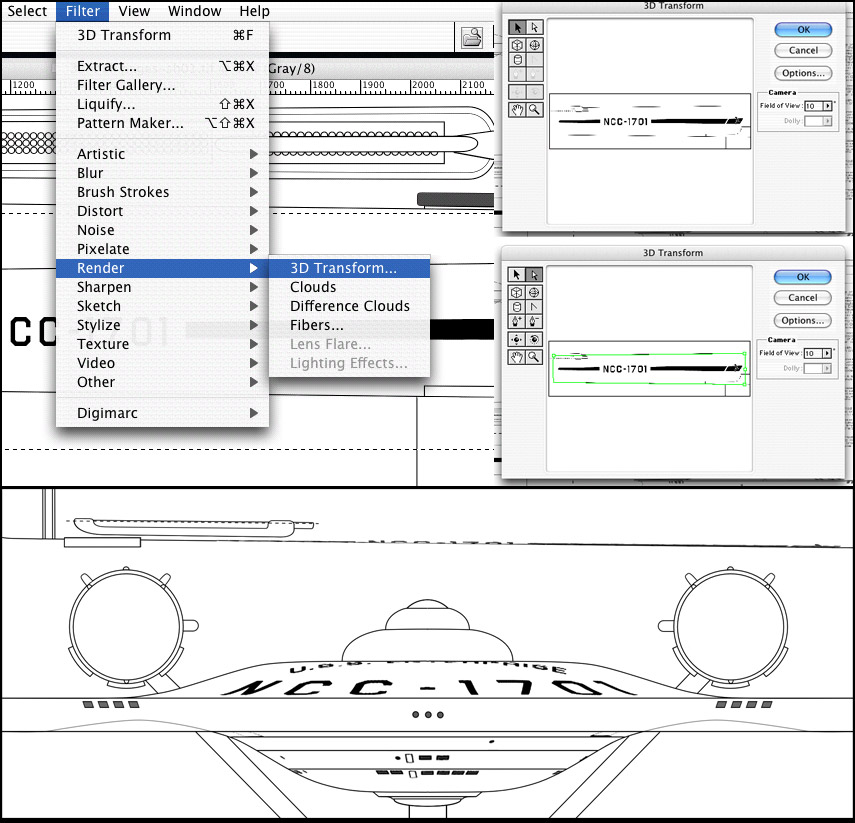Open the Help menu
This screenshot has width=855, height=823.
click(x=254, y=11)
